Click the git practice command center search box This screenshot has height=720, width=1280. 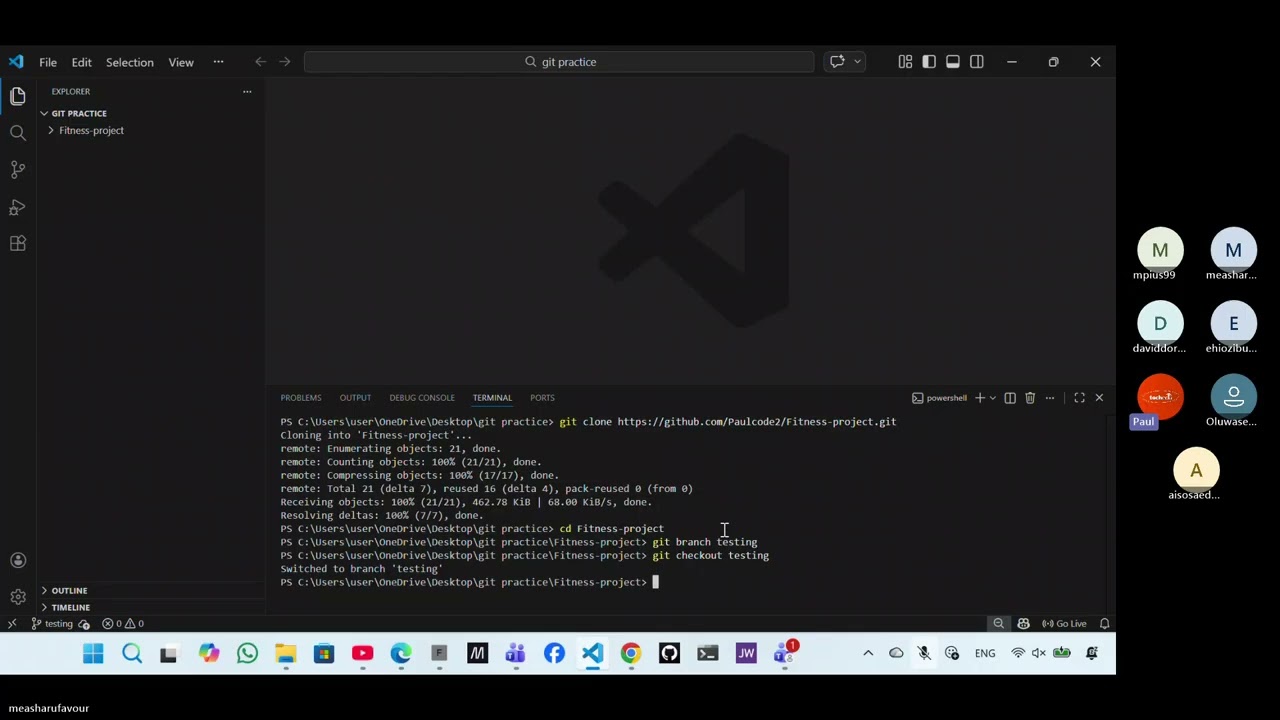click(x=559, y=62)
